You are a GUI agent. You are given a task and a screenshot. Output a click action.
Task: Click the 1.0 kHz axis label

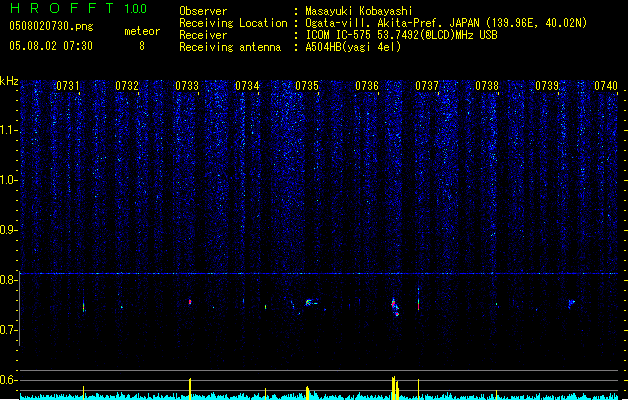(8, 180)
